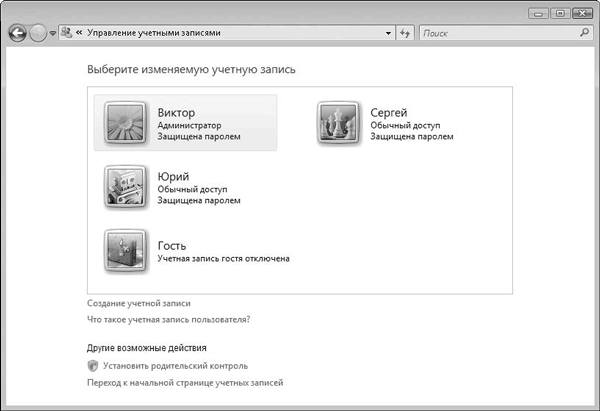Click the 'Создание учетной записи' link
This screenshot has height=411, width=600.
(x=138, y=302)
